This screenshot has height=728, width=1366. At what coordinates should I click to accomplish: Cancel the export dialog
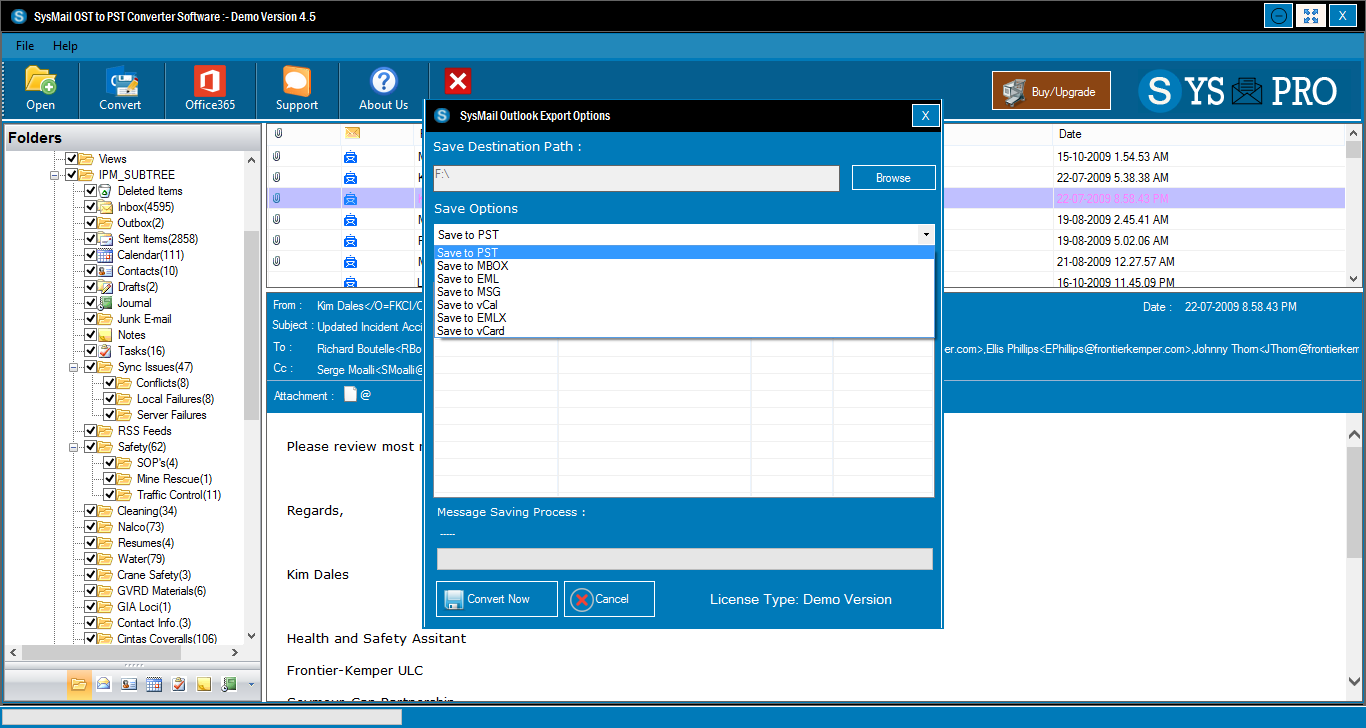[x=609, y=599]
